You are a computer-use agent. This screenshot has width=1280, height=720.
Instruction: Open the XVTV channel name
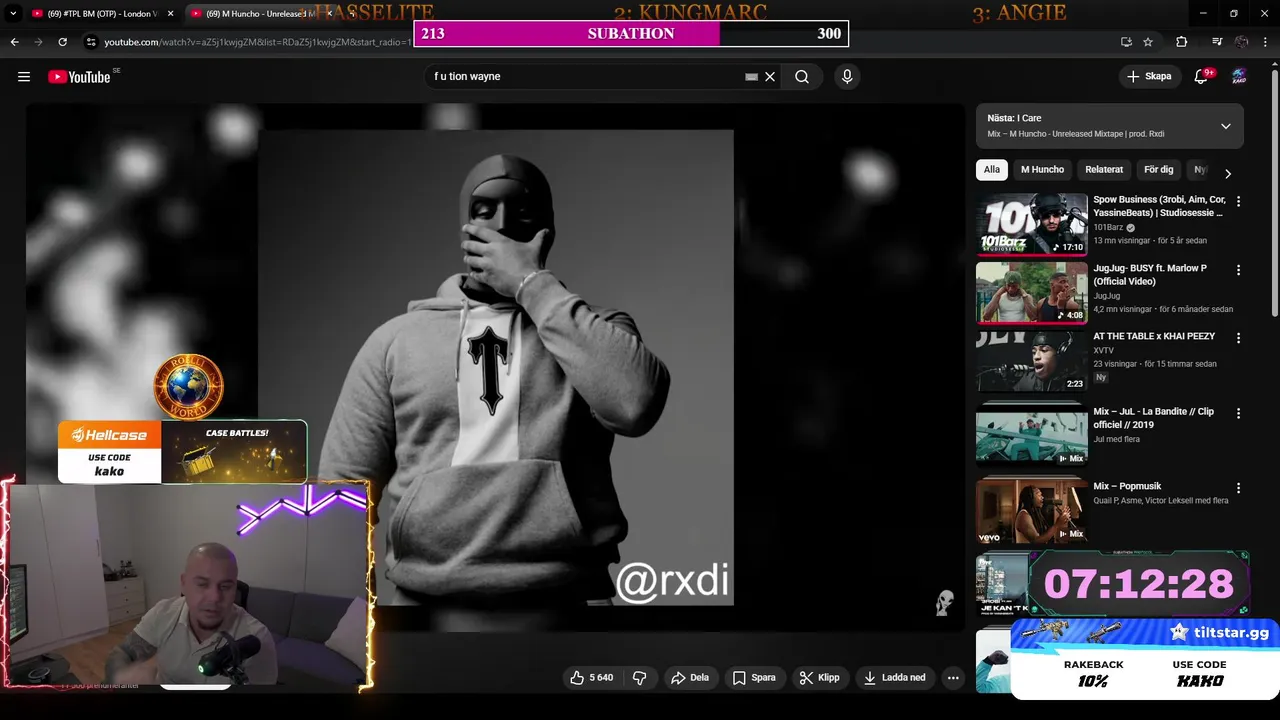coord(1104,350)
